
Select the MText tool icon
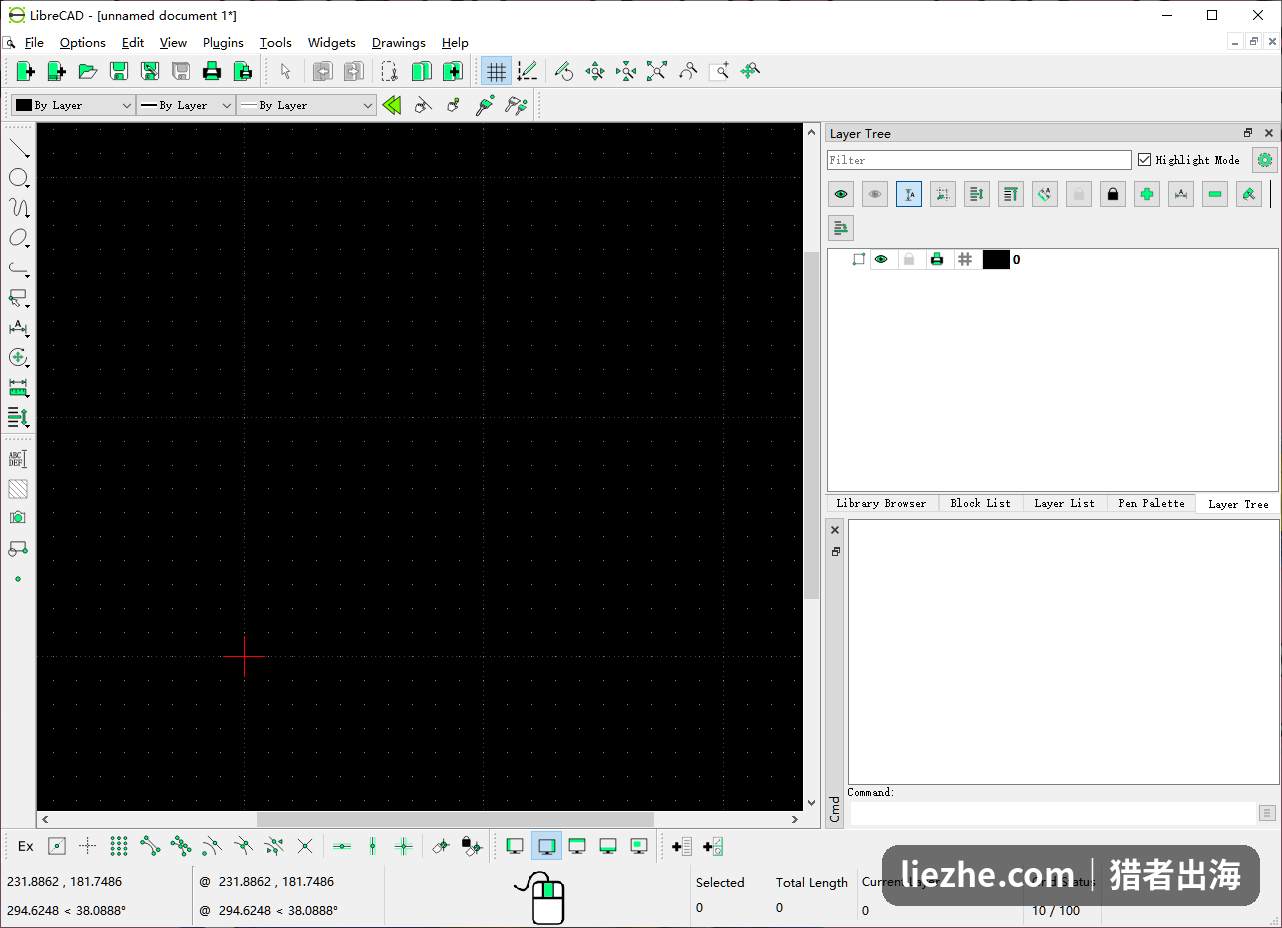coord(18,459)
